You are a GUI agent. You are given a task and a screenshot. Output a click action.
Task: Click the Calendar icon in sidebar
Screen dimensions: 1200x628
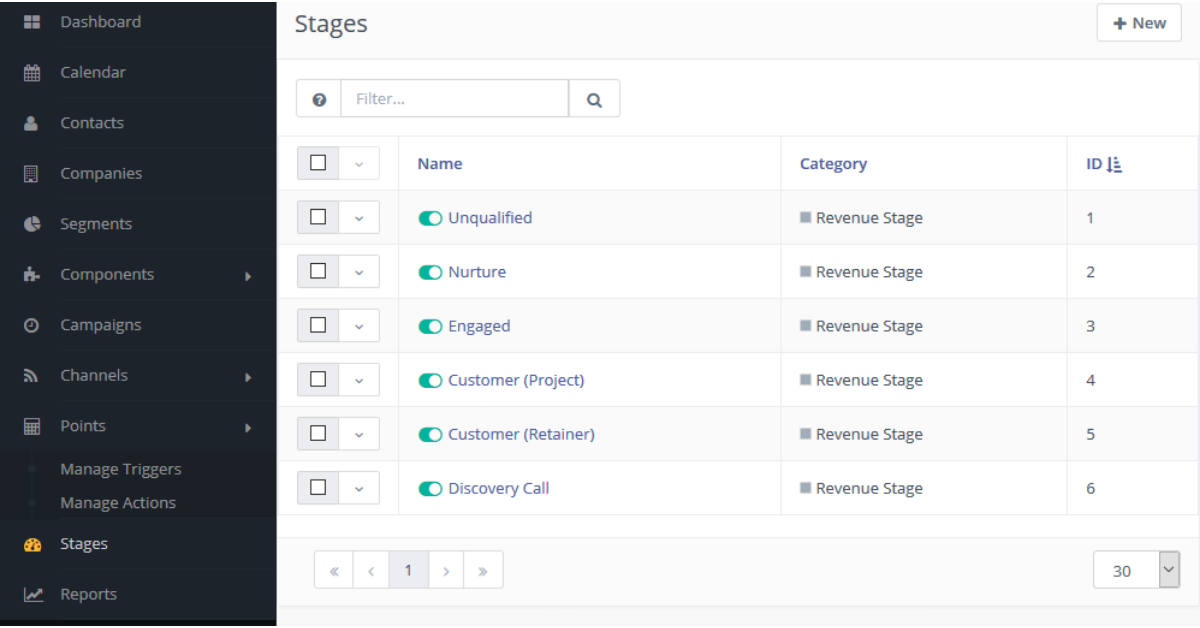31,73
